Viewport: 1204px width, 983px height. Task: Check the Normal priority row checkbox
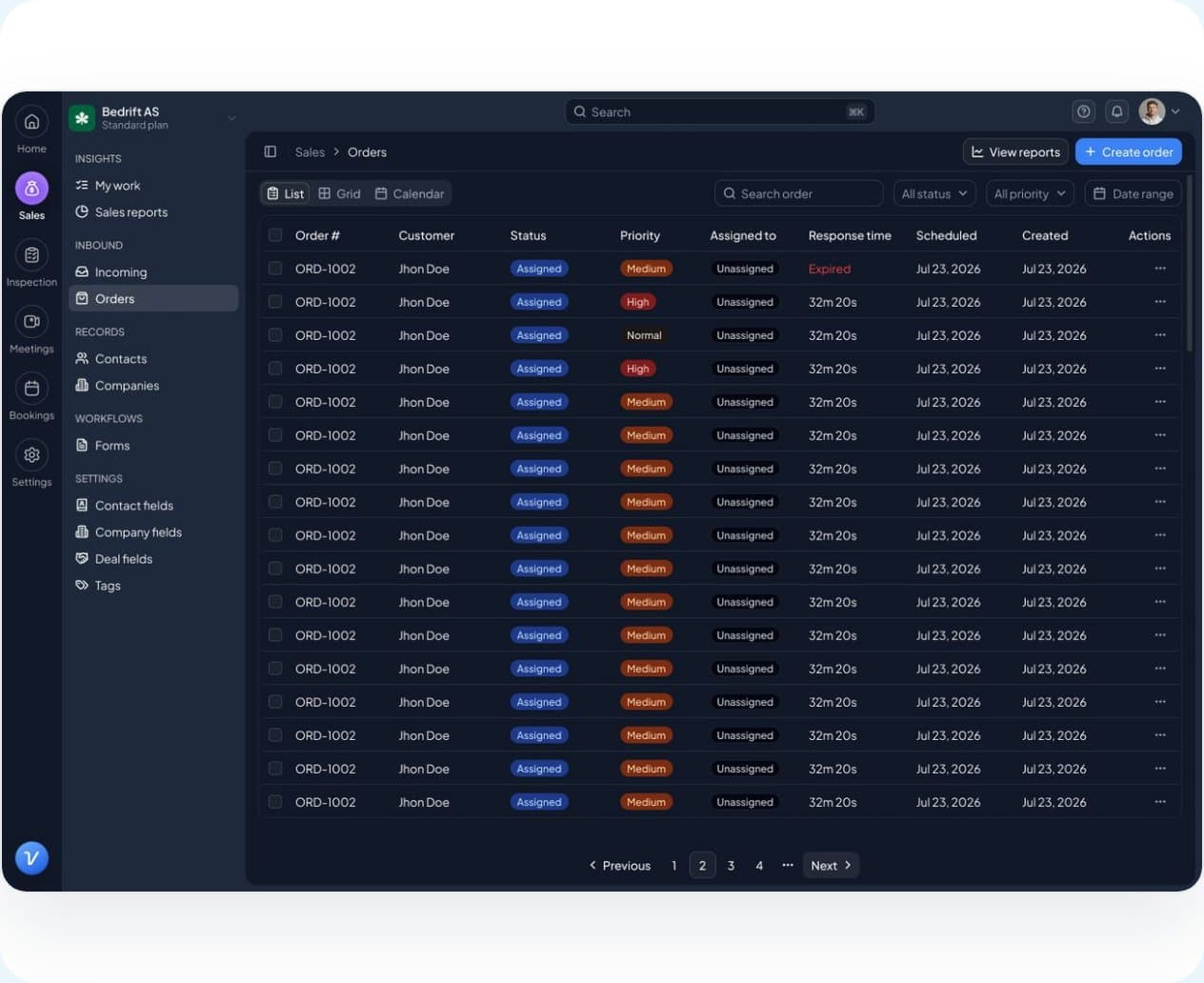pos(275,335)
